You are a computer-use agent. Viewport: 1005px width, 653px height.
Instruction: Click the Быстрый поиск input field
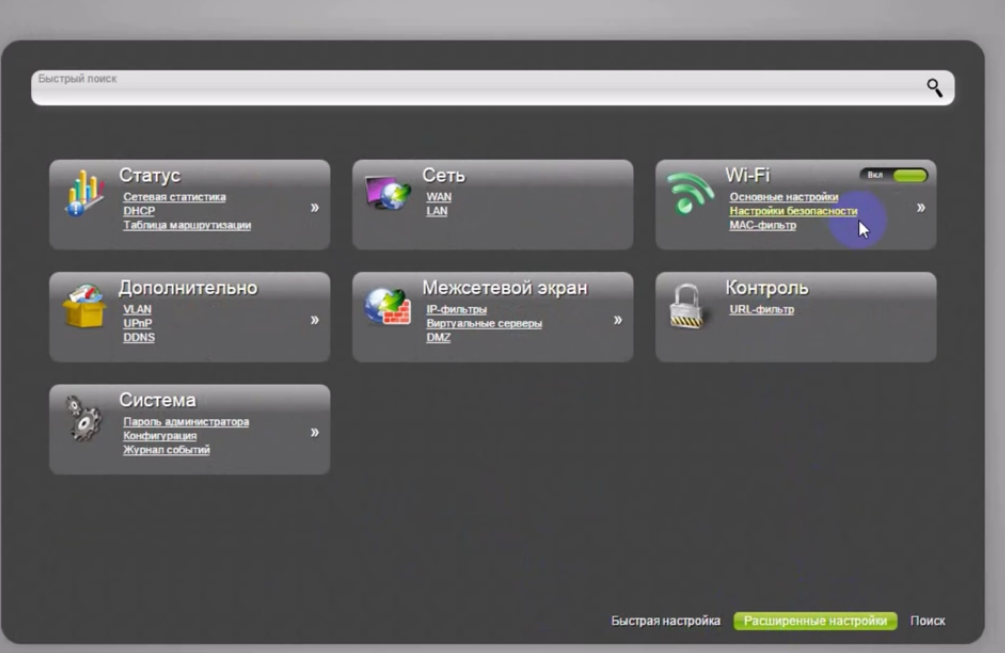pyautogui.click(x=470, y=88)
